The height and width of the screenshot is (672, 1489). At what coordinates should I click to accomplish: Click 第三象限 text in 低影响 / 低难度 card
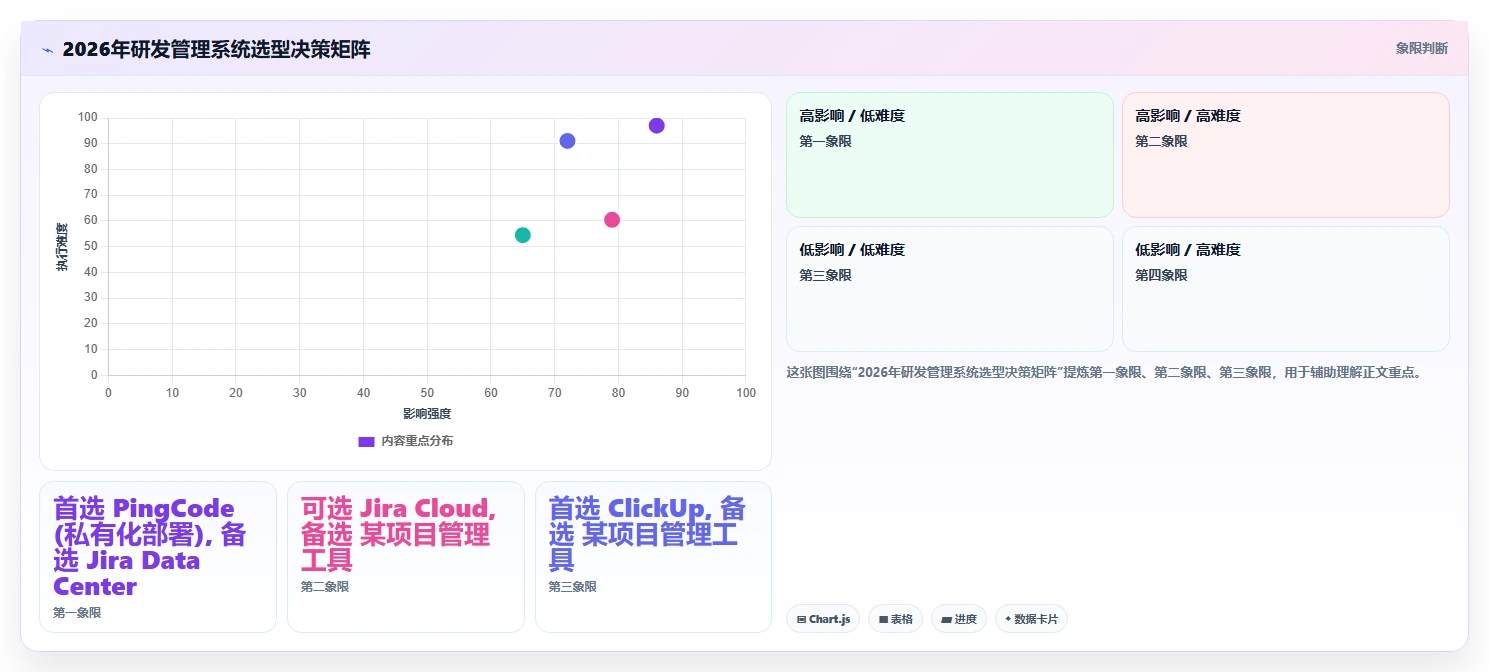(825, 275)
